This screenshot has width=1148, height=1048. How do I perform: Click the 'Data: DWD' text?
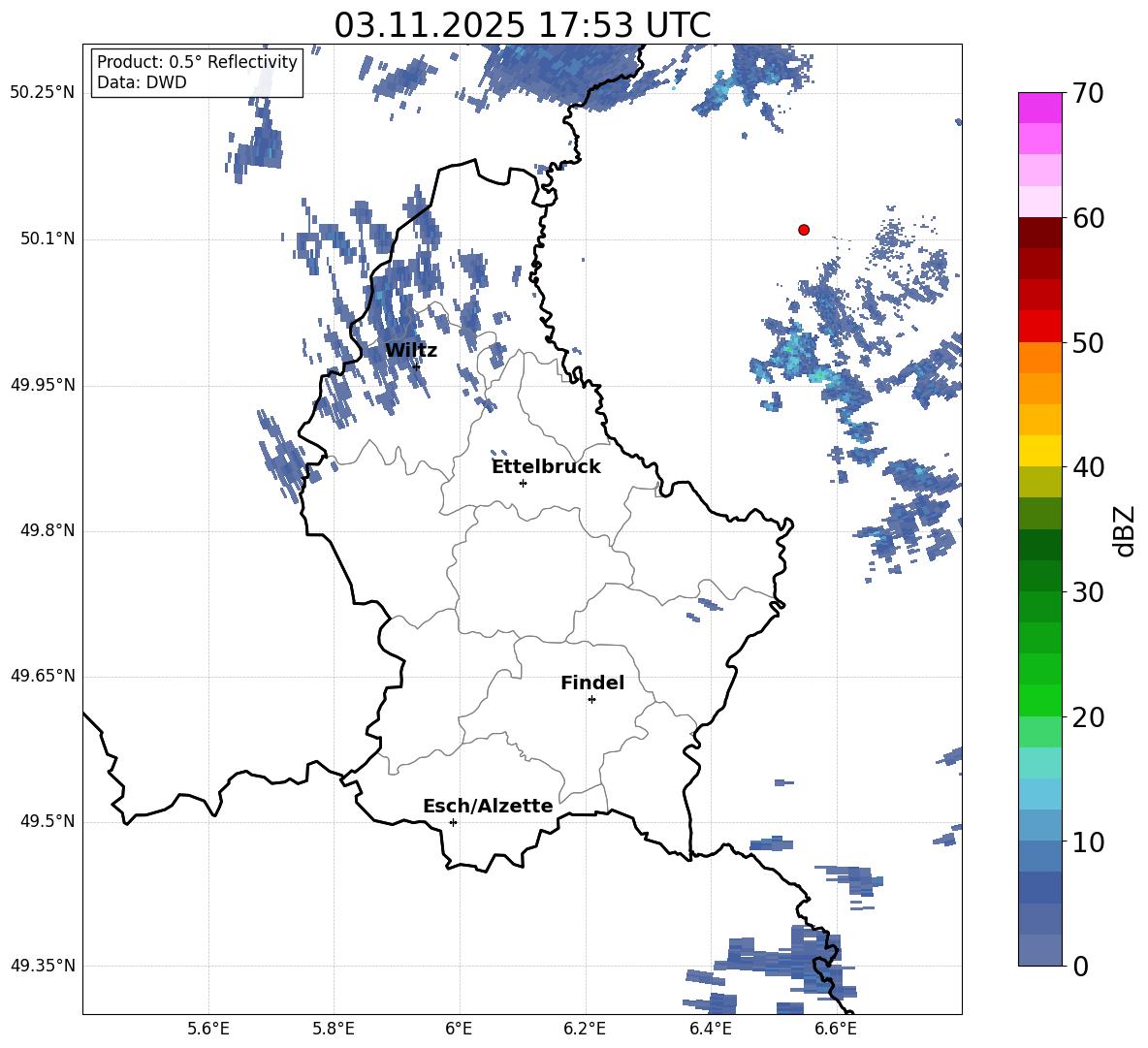click(x=142, y=82)
